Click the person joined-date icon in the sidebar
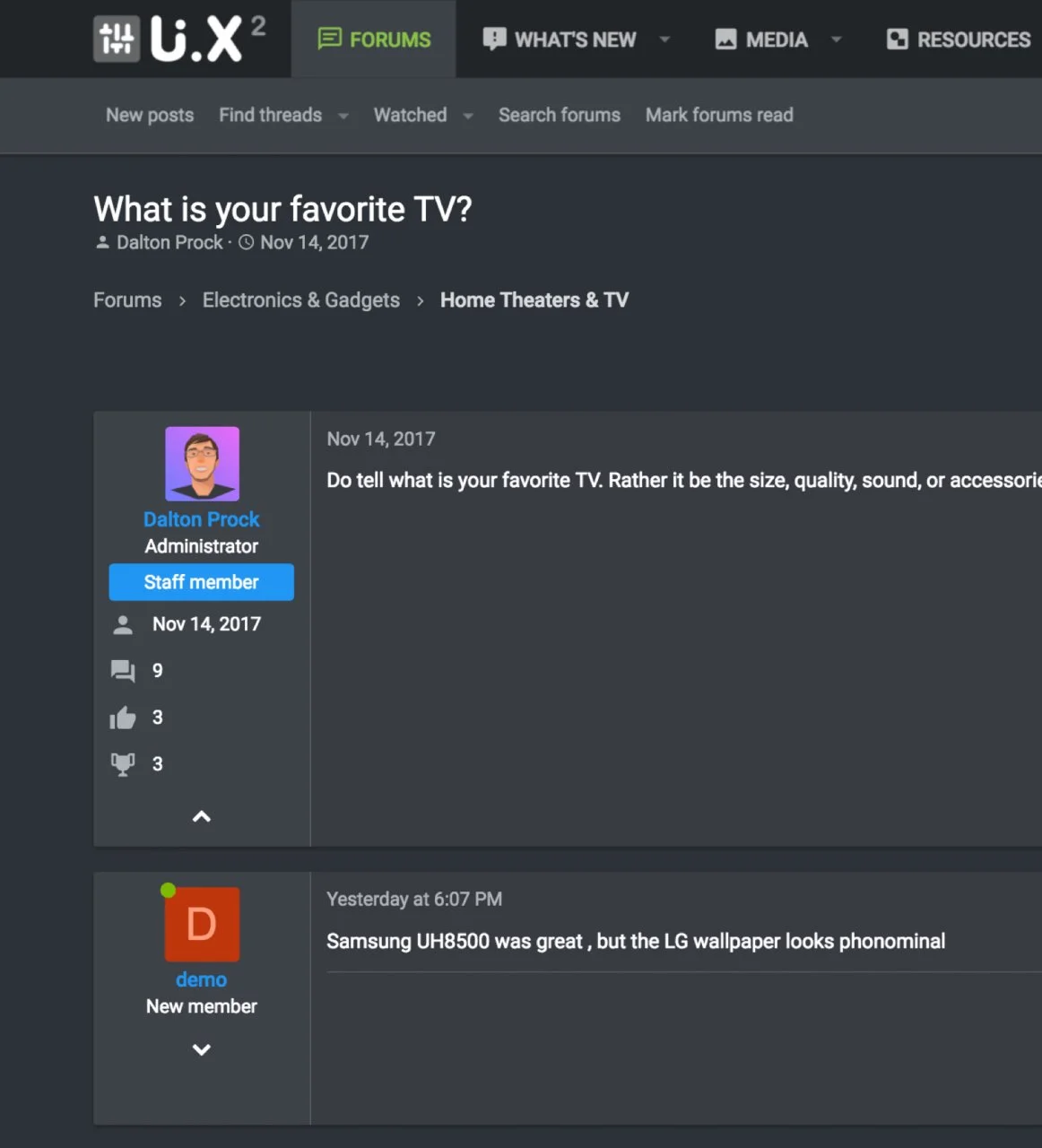The width and height of the screenshot is (1042, 1148). [x=123, y=625]
